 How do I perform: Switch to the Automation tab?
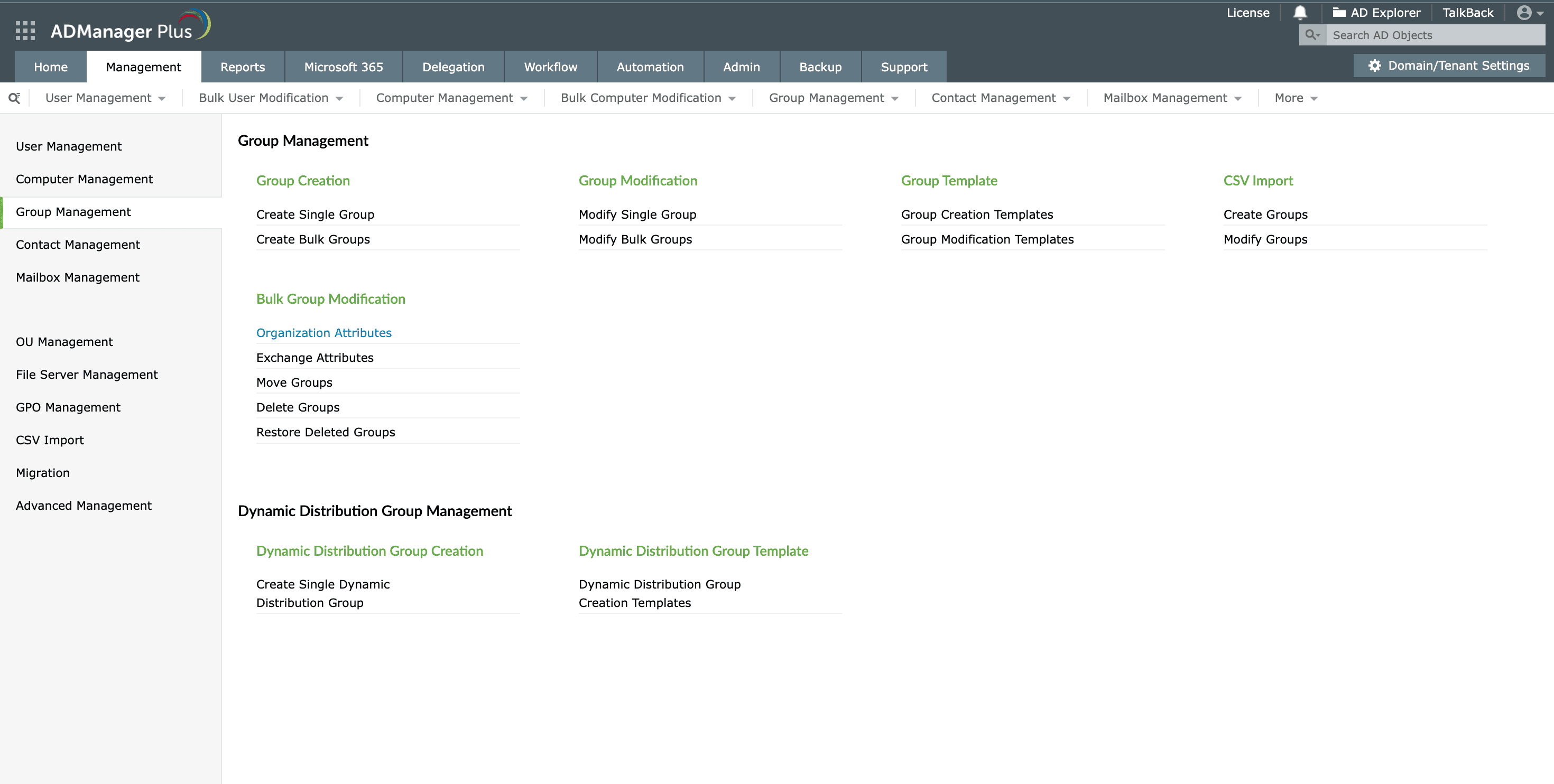coord(650,67)
